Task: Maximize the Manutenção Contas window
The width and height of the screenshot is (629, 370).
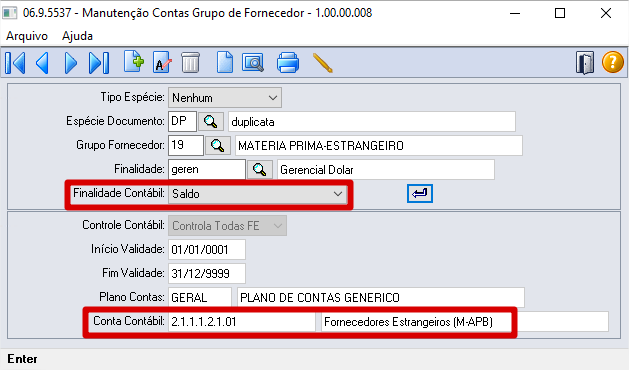Action: click(560, 13)
